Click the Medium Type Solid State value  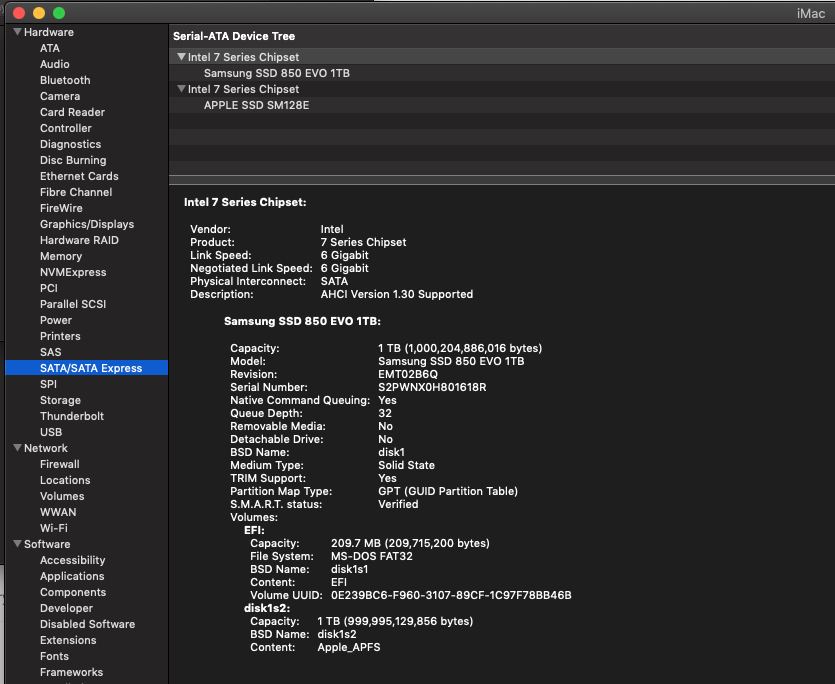406,465
